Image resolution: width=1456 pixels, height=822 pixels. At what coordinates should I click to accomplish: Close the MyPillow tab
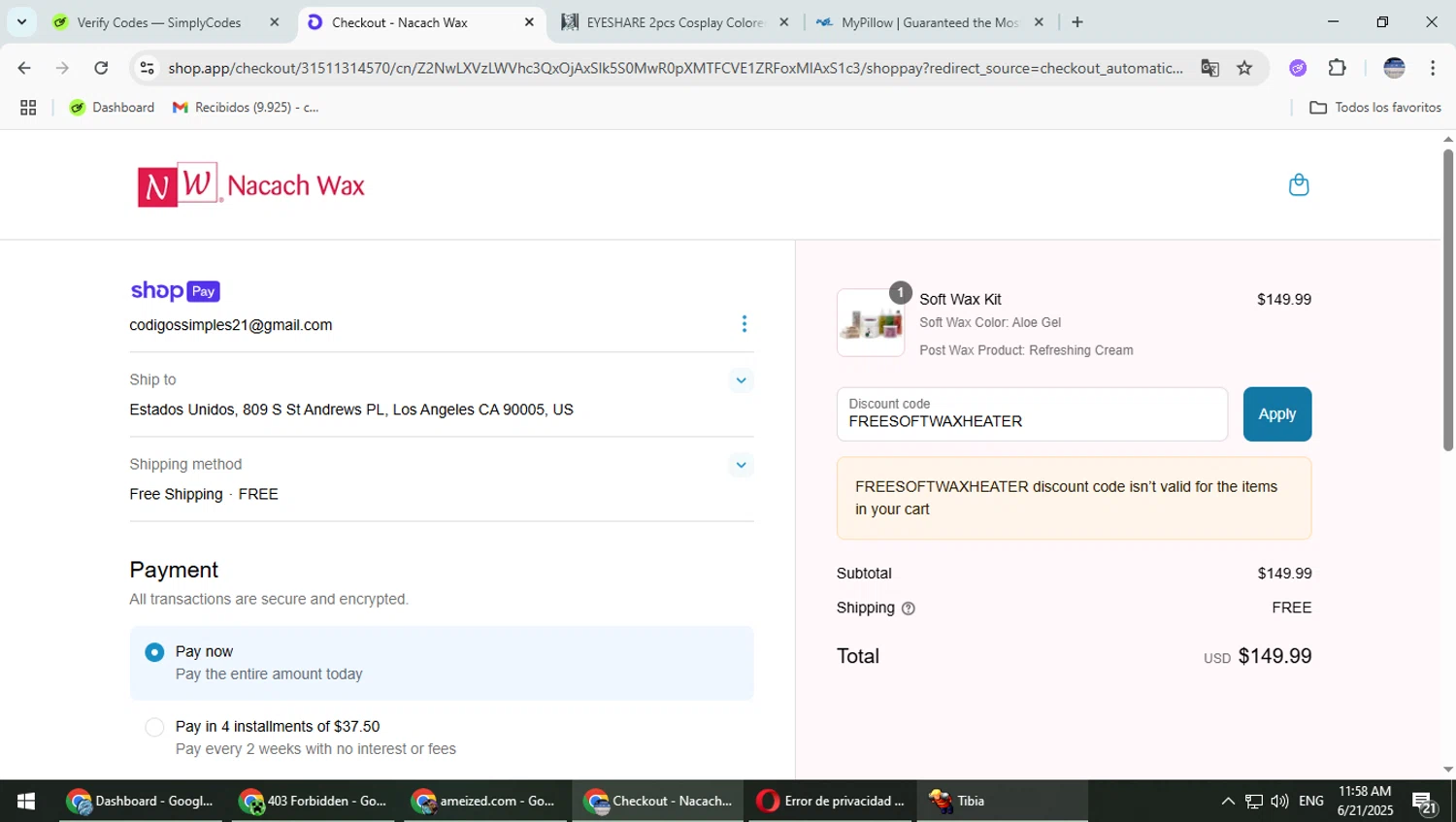[x=1039, y=22]
